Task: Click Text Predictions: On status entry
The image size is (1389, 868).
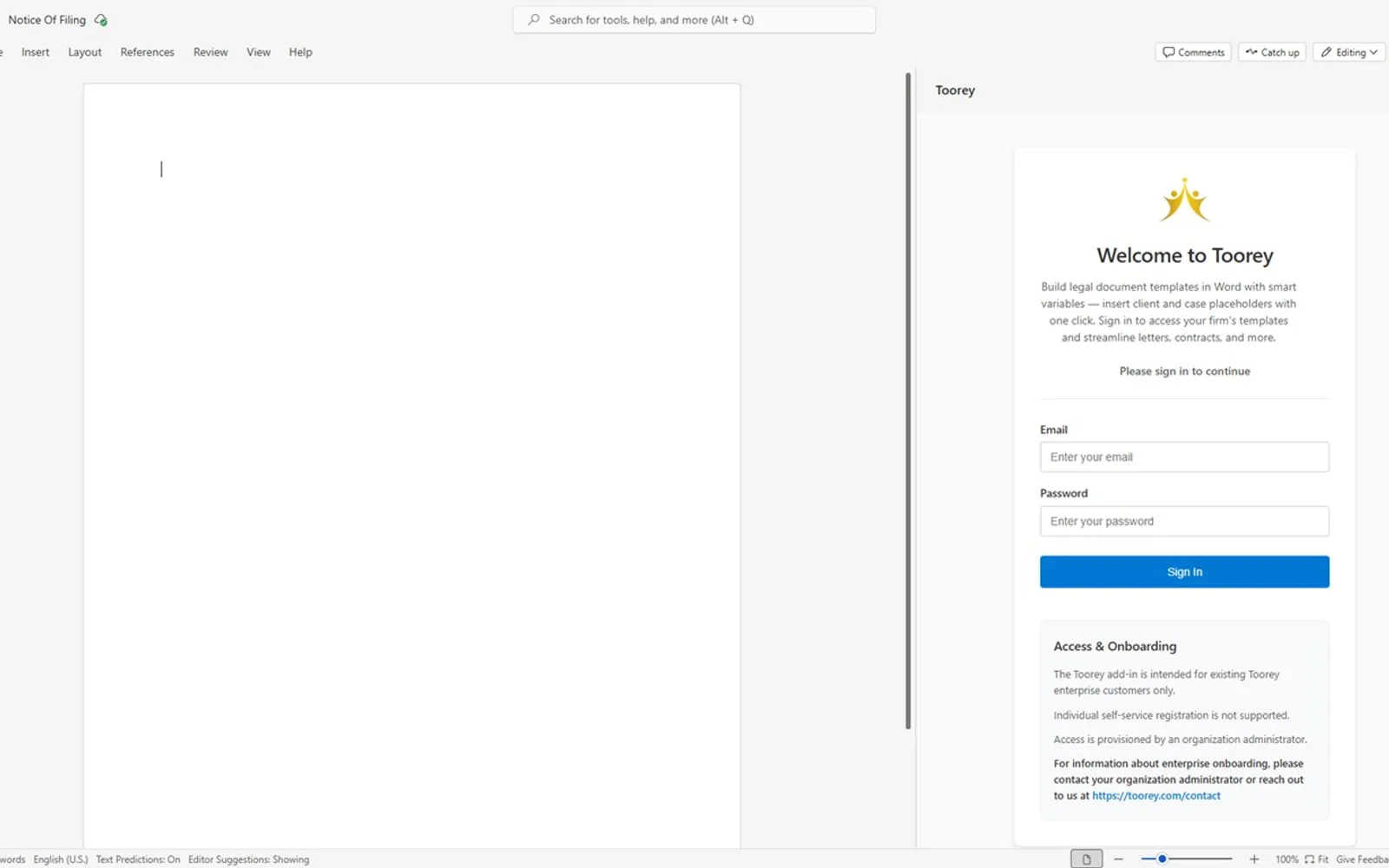Action: [x=138, y=859]
